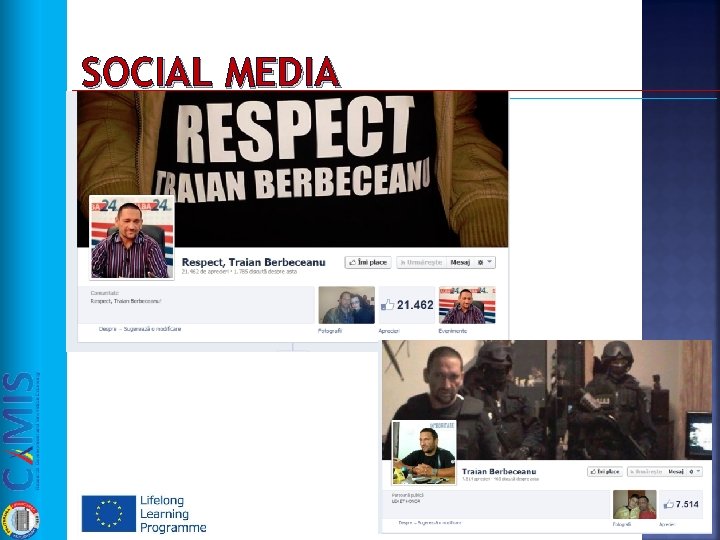Click the RESPECT cover photo
Viewport: 720px width, 540px height.
292,169
